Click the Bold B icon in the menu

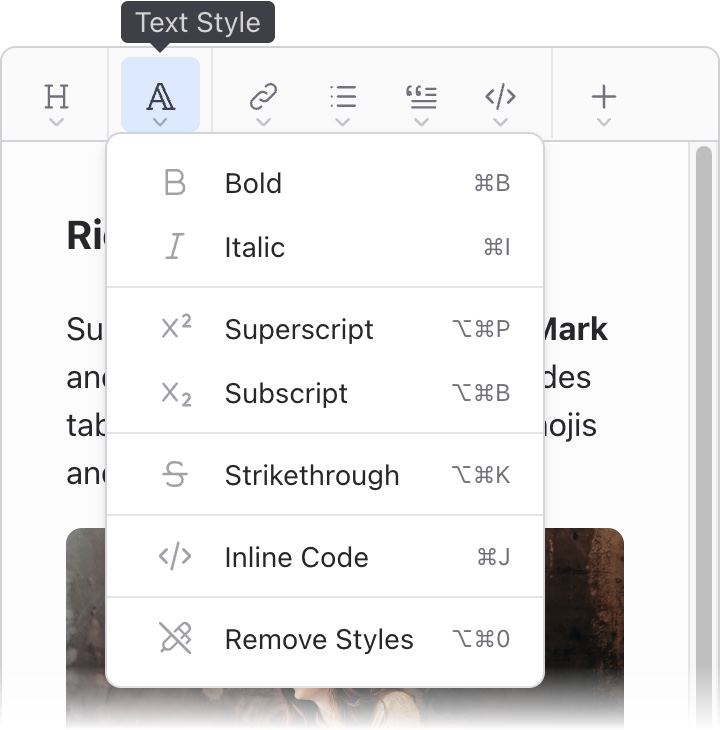tap(175, 182)
